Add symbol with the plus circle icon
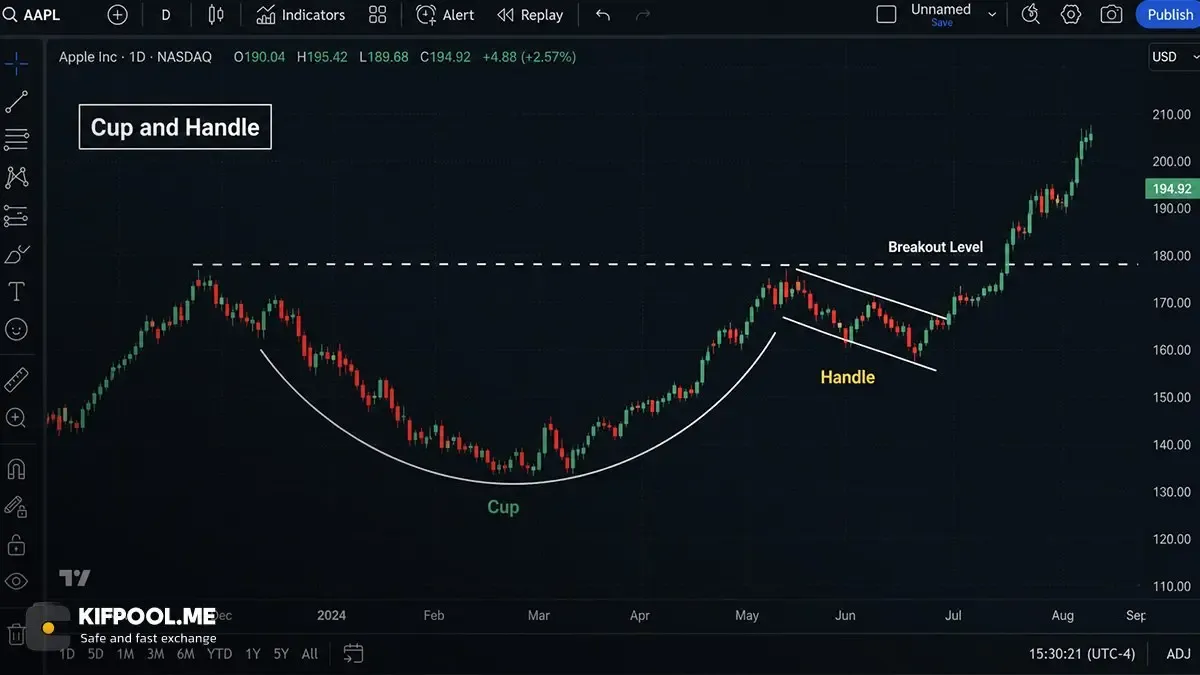Viewport: 1200px width, 675px height. [118, 15]
